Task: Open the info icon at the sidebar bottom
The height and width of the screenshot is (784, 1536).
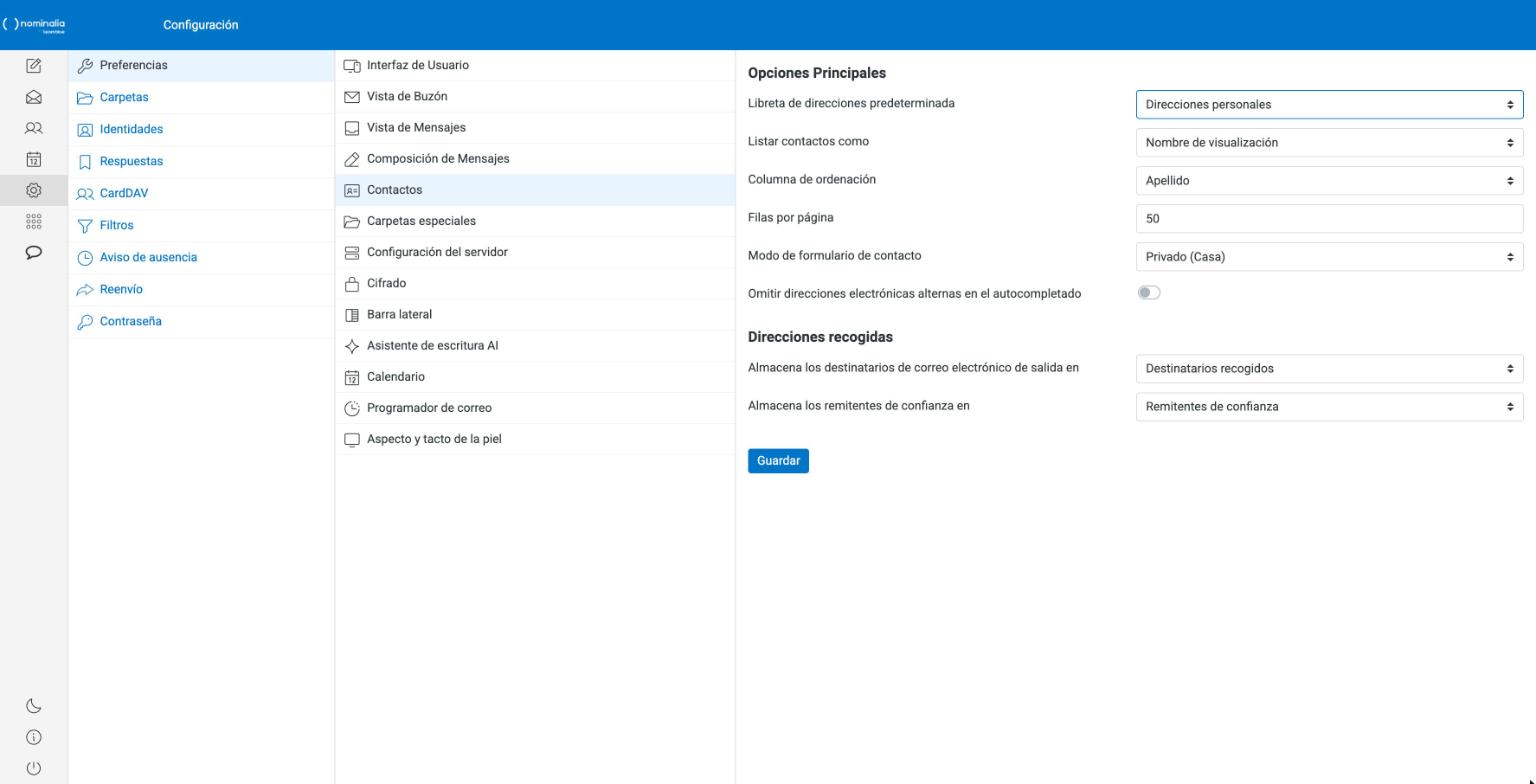Action: [33, 737]
